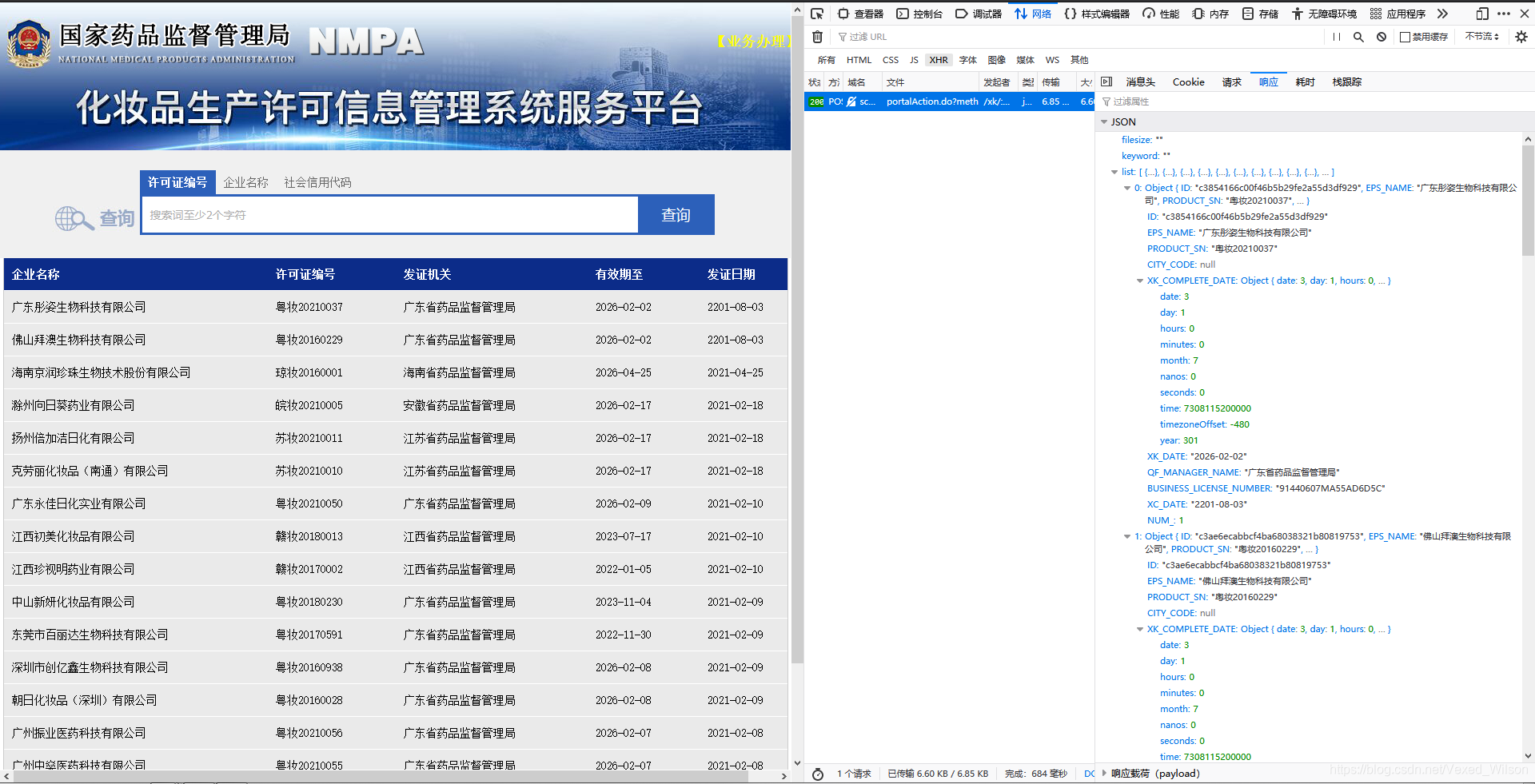Show more devtools tabs via double chevron
This screenshot has width=1535, height=784.
click(1442, 14)
